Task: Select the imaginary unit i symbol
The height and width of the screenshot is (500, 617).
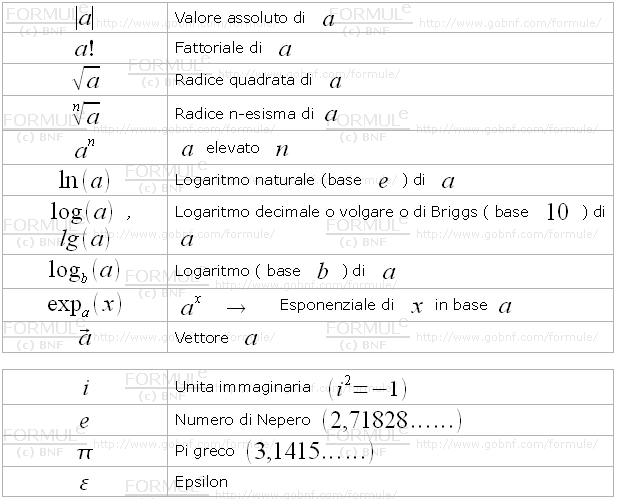Action: (84, 387)
